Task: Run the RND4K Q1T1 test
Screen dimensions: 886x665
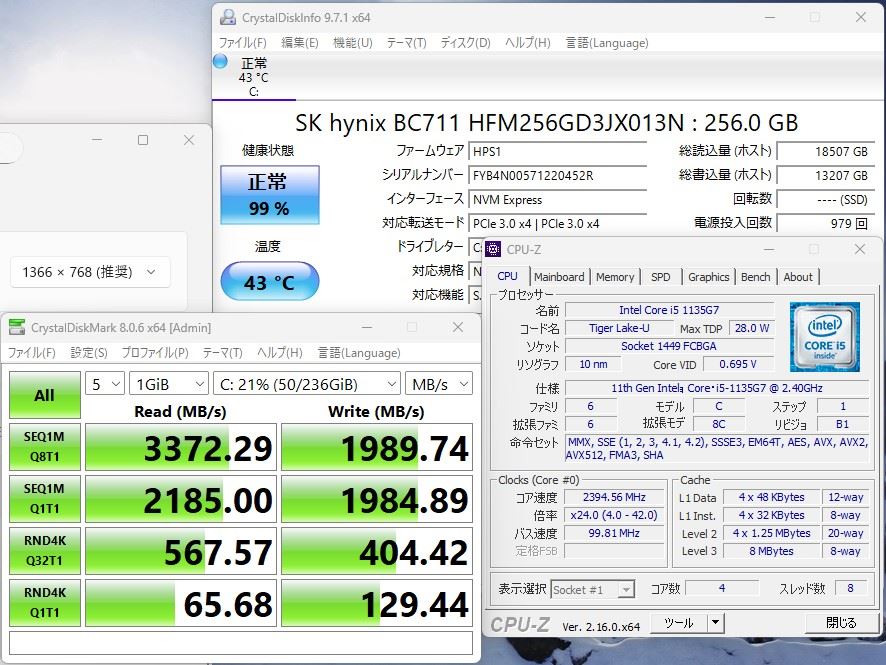Action: tap(44, 603)
